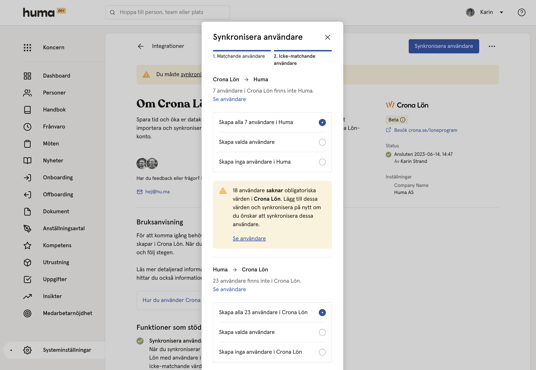Open Dashboard icon in sidebar
This screenshot has height=370, width=536.
[27, 76]
